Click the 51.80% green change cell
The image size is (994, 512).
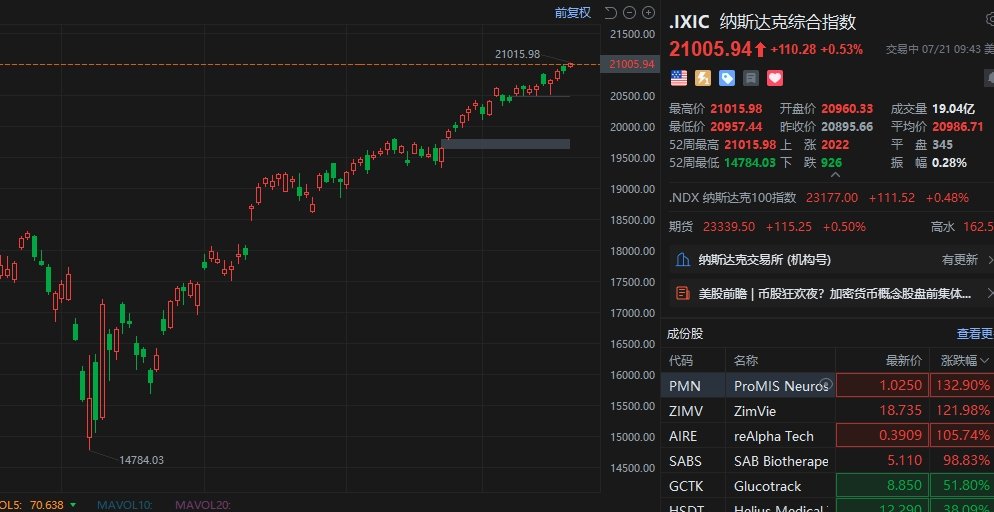(x=962, y=486)
